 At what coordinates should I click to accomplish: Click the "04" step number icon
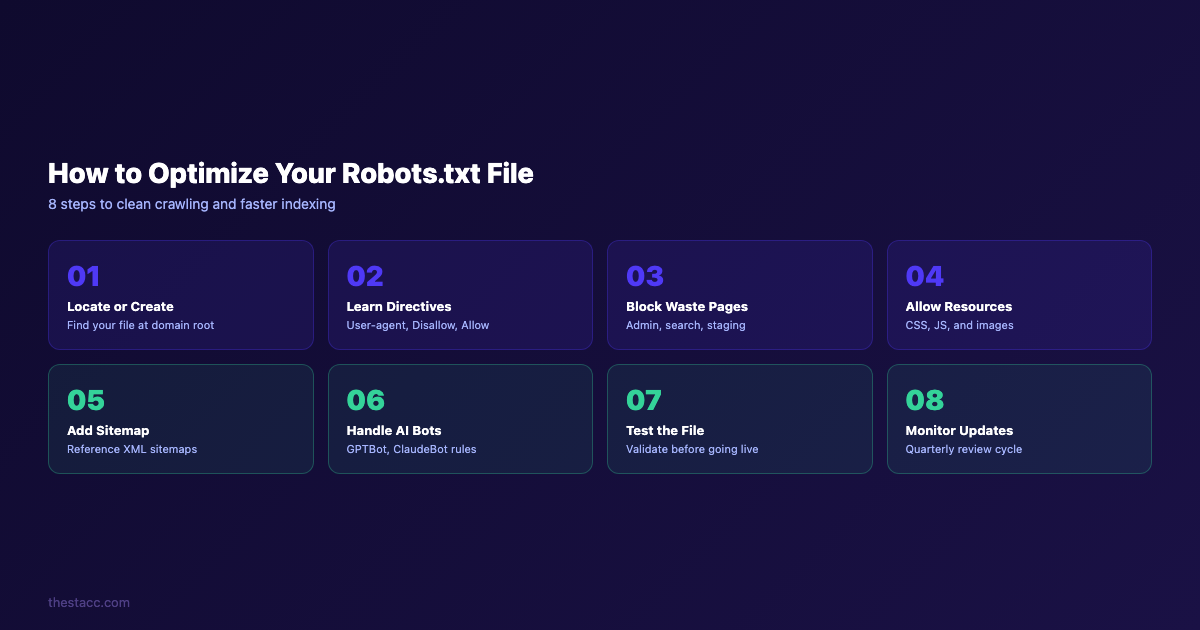point(923,276)
